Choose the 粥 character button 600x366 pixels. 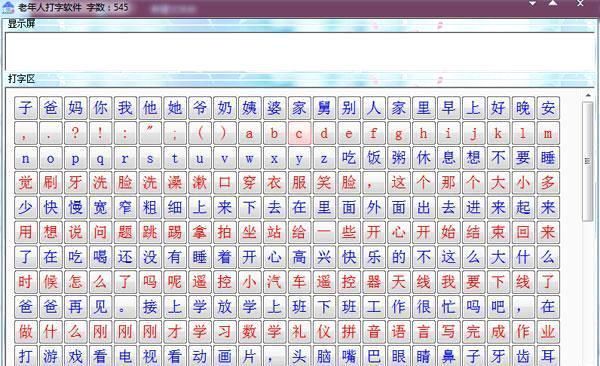pyautogui.click(x=399, y=158)
